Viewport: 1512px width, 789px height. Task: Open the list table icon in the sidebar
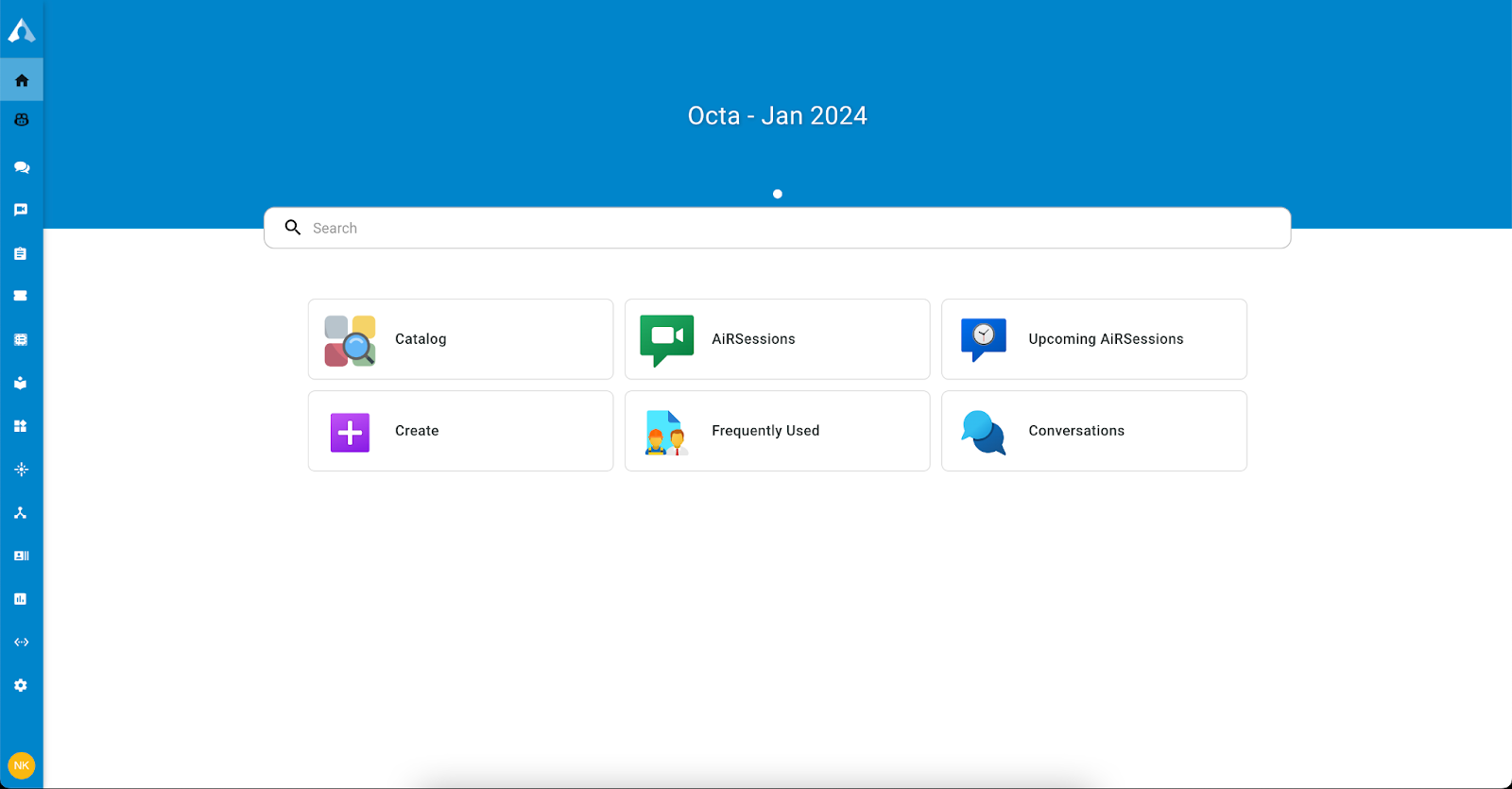pyautogui.click(x=21, y=339)
